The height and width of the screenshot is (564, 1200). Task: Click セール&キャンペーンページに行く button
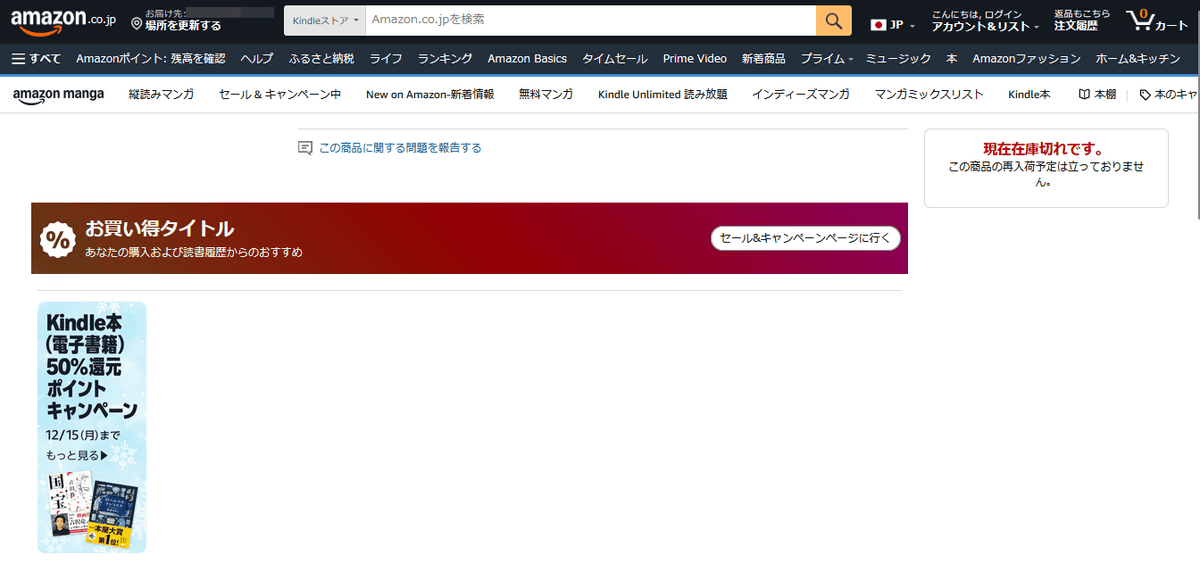[x=805, y=238]
